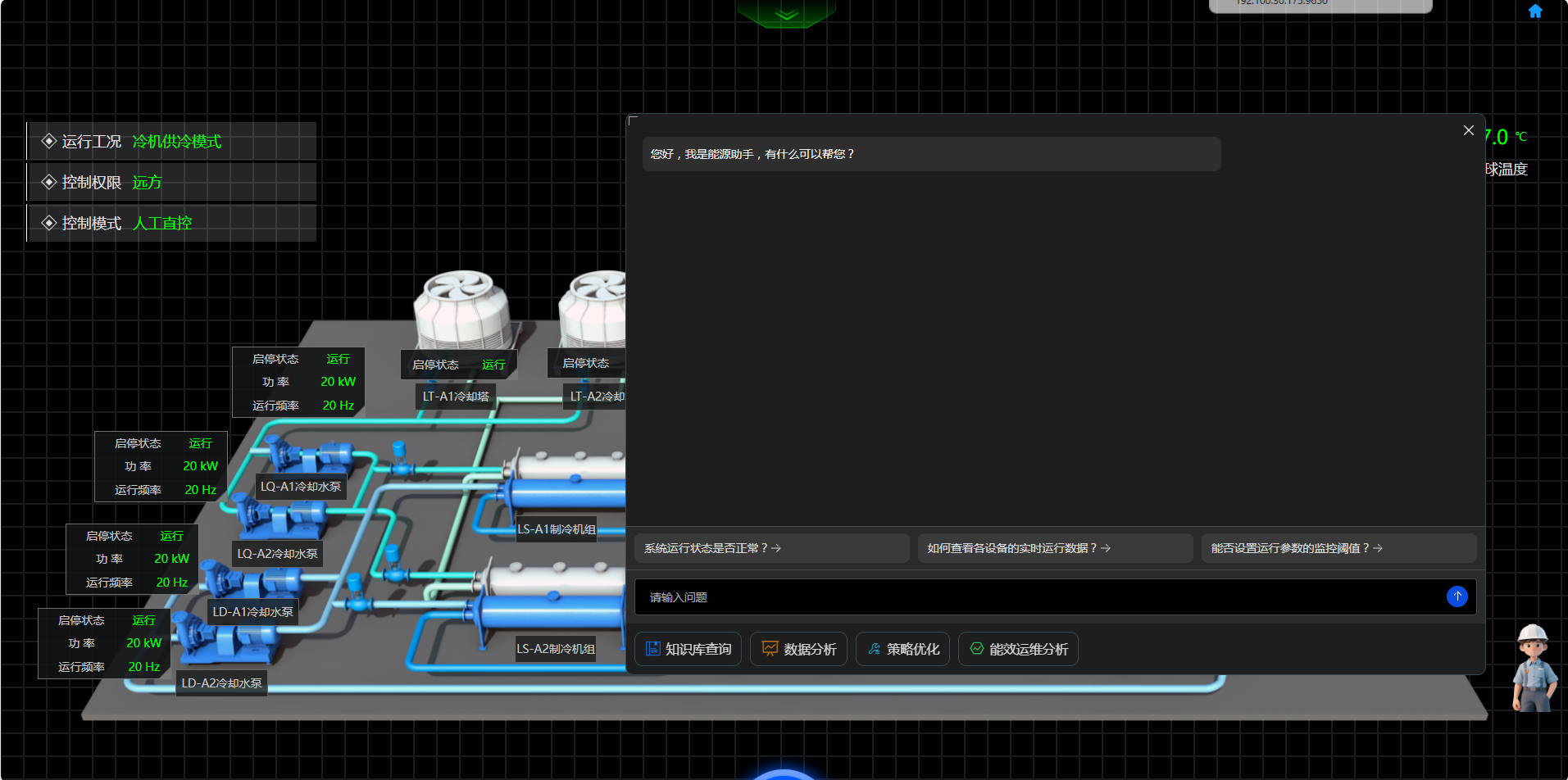
Task: Expand the green chevron panel at top
Action: pos(786,14)
